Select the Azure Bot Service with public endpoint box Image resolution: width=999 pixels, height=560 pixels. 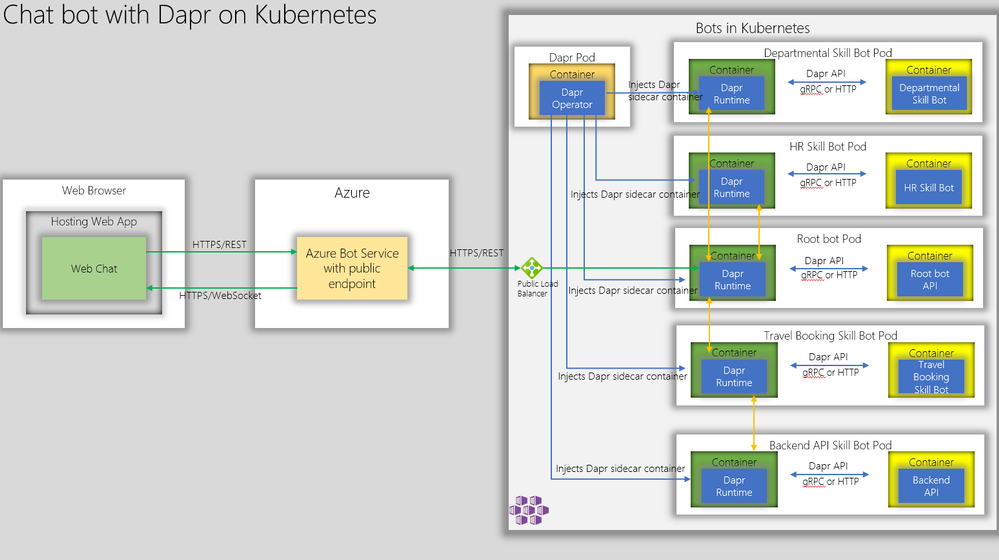click(x=352, y=268)
